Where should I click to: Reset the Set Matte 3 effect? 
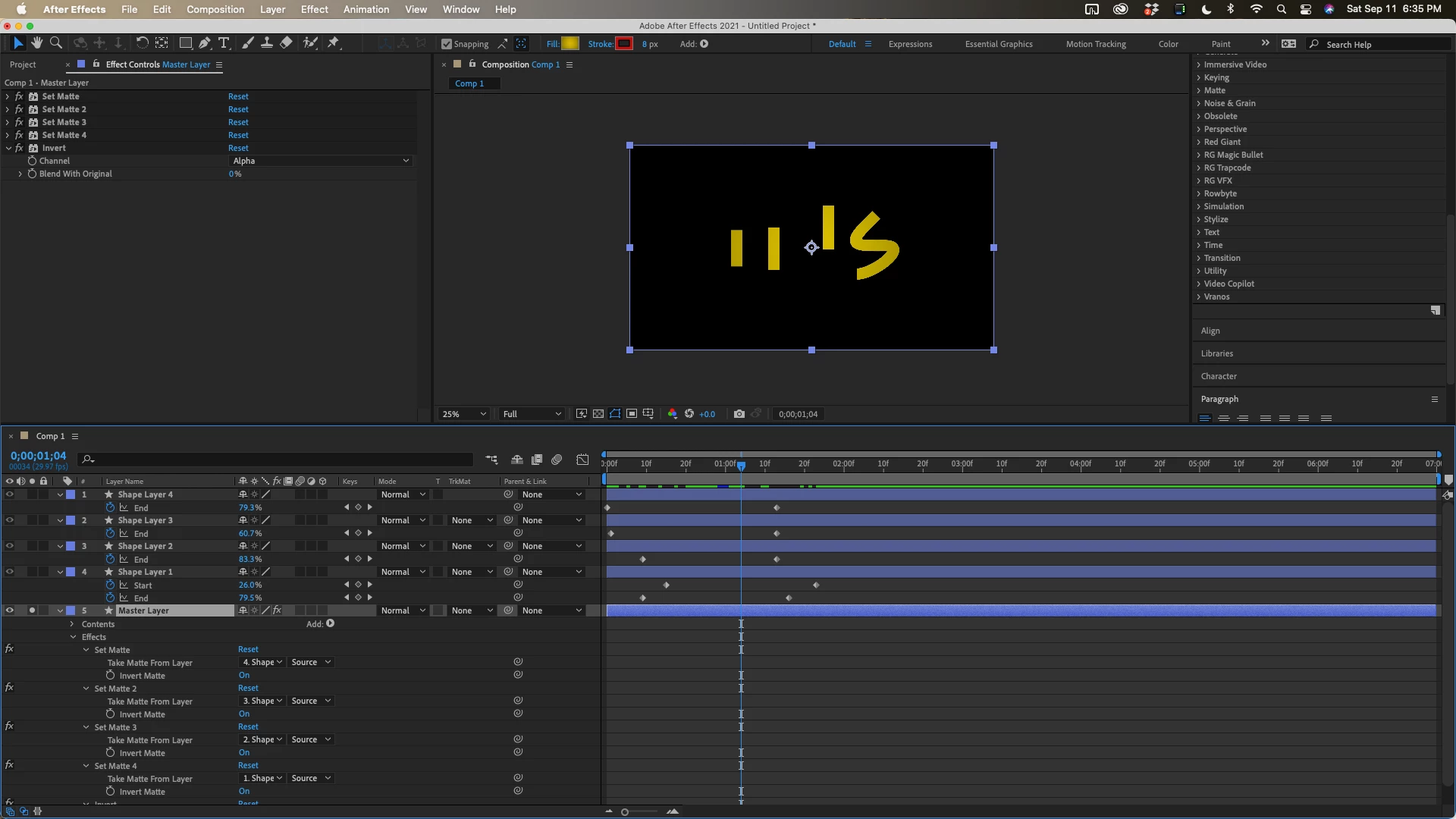click(238, 122)
